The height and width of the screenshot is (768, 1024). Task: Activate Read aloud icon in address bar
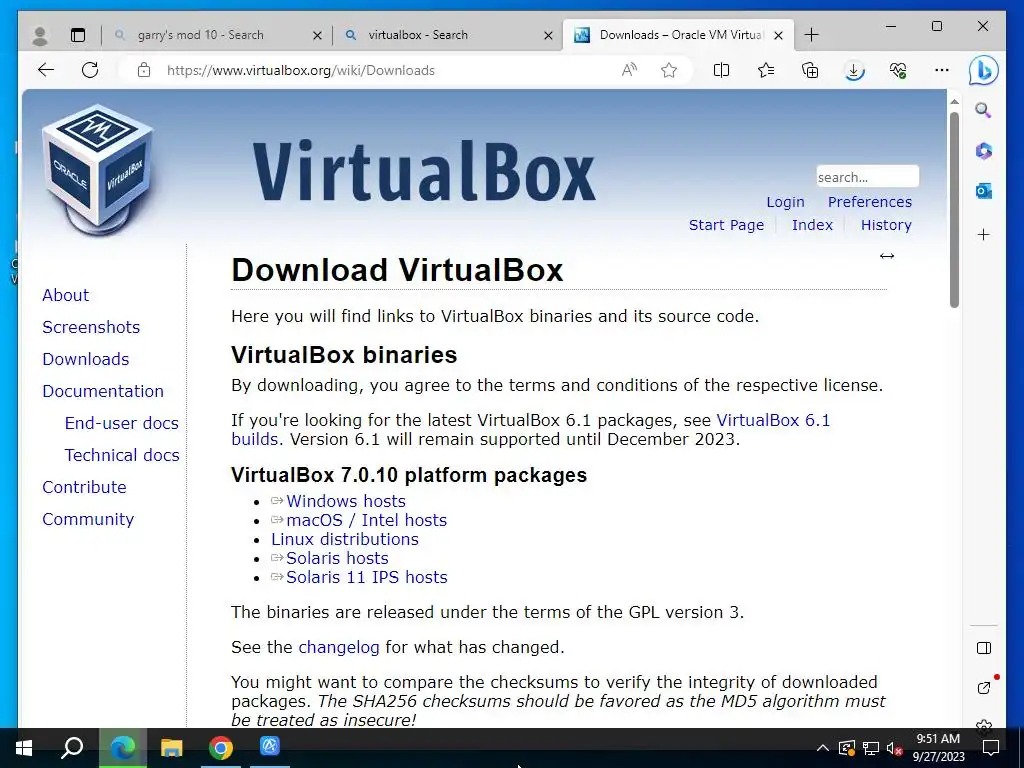(x=629, y=70)
